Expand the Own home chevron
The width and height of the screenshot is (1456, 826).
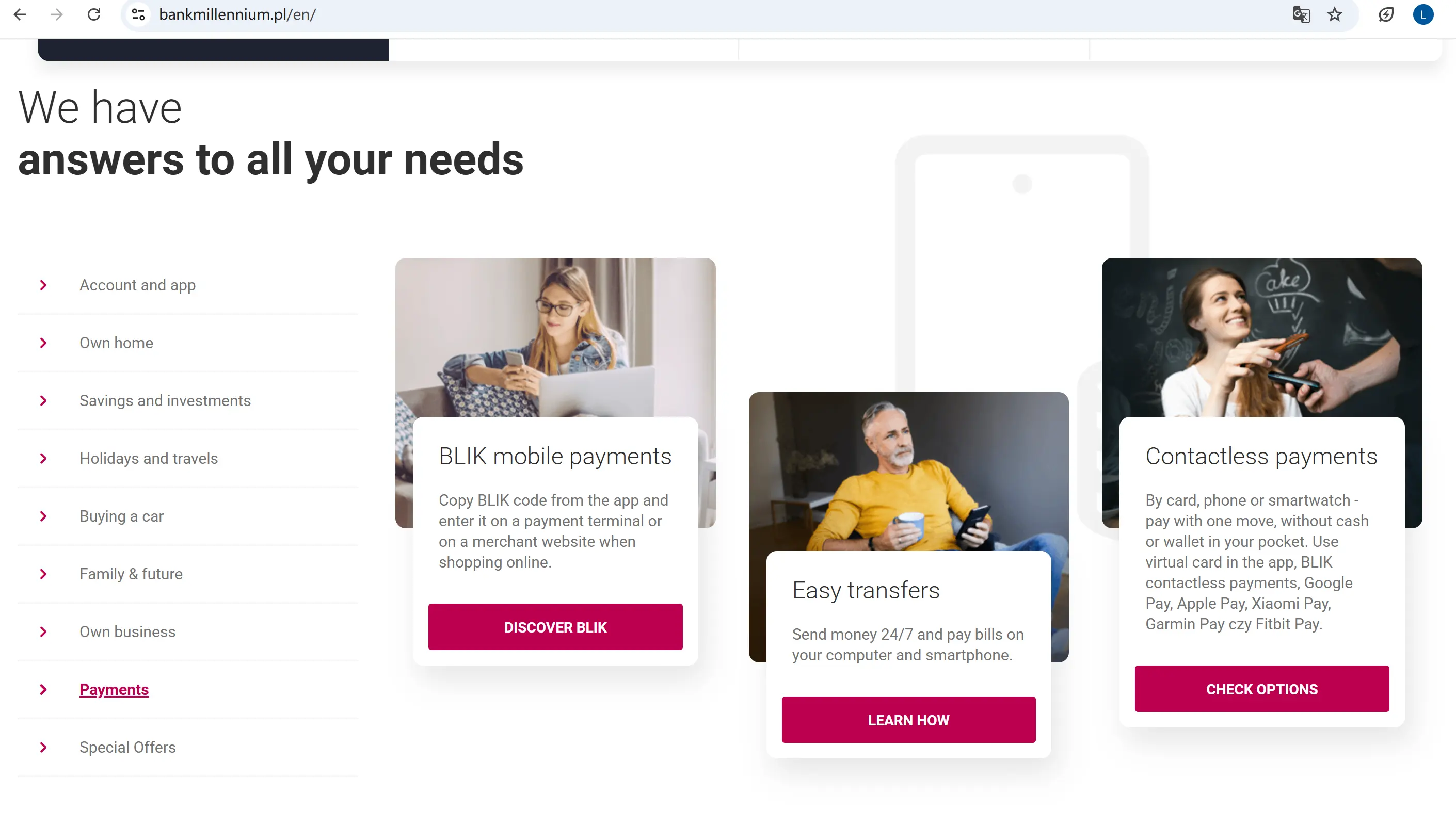[43, 343]
